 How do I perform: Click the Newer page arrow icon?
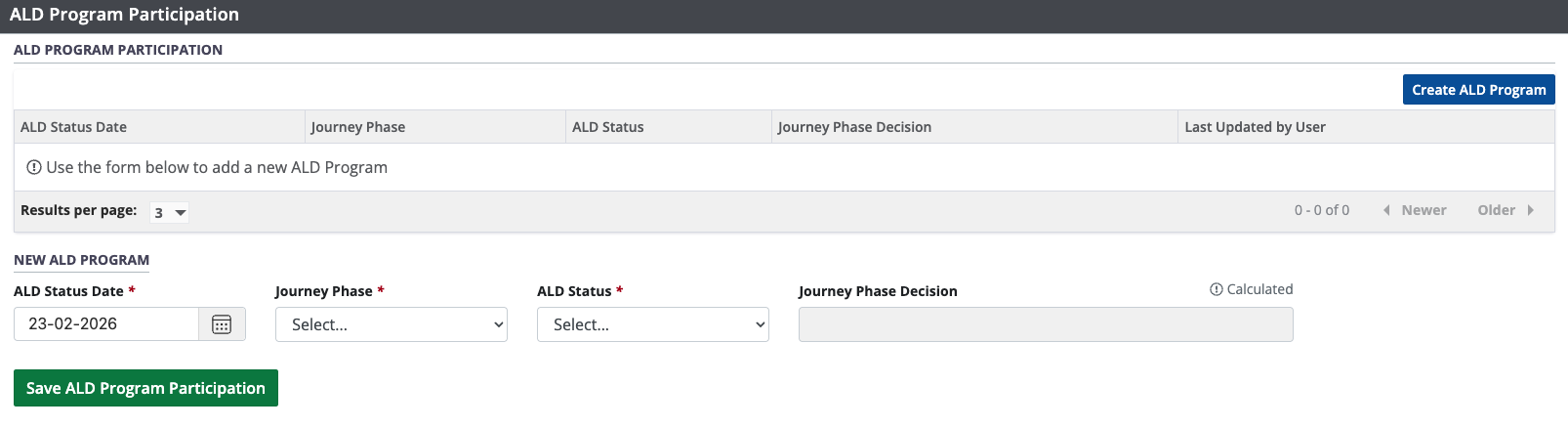point(1386,210)
